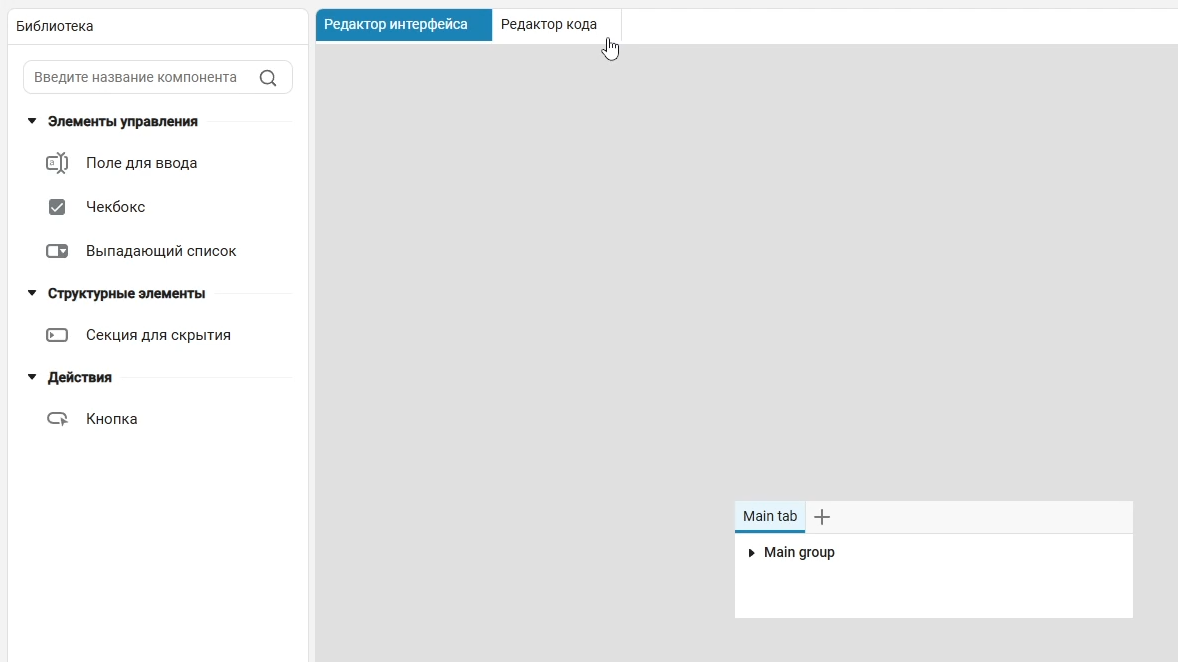This screenshot has height=662, width=1178.
Task: Click the Секция для скрытия label
Action: (x=158, y=335)
